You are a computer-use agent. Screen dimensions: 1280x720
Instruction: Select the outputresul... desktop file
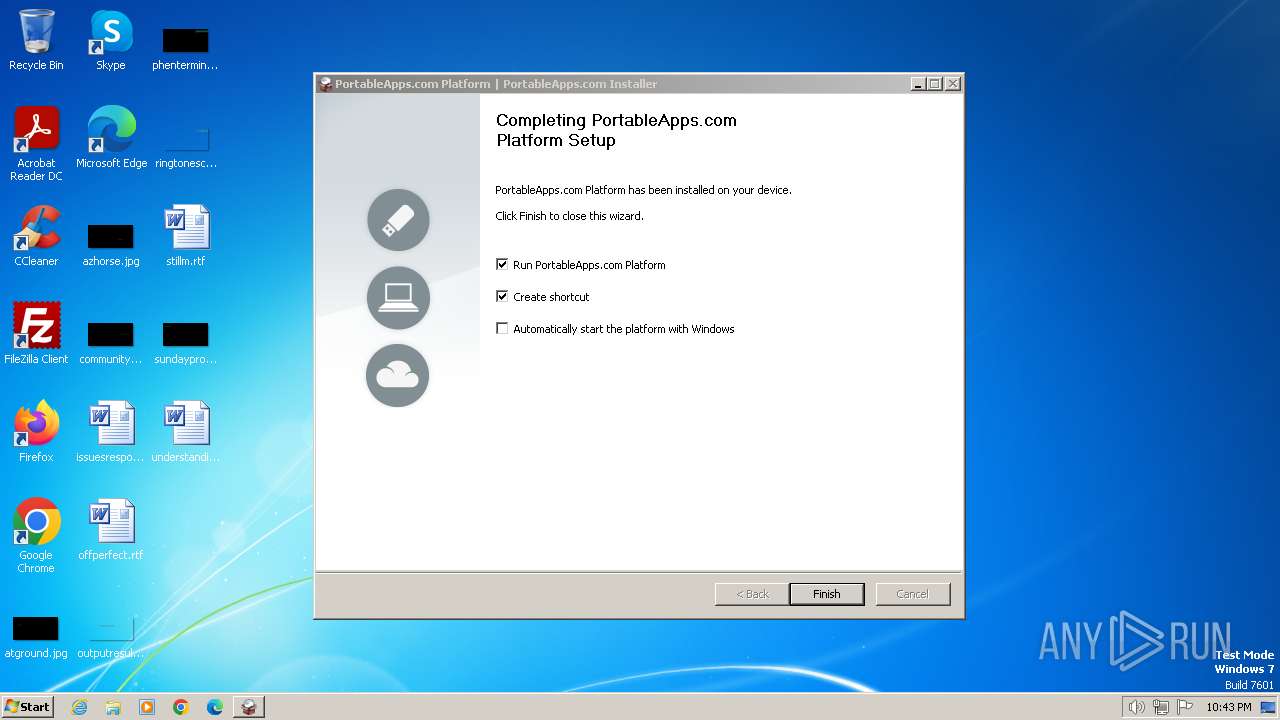pyautogui.click(x=111, y=638)
